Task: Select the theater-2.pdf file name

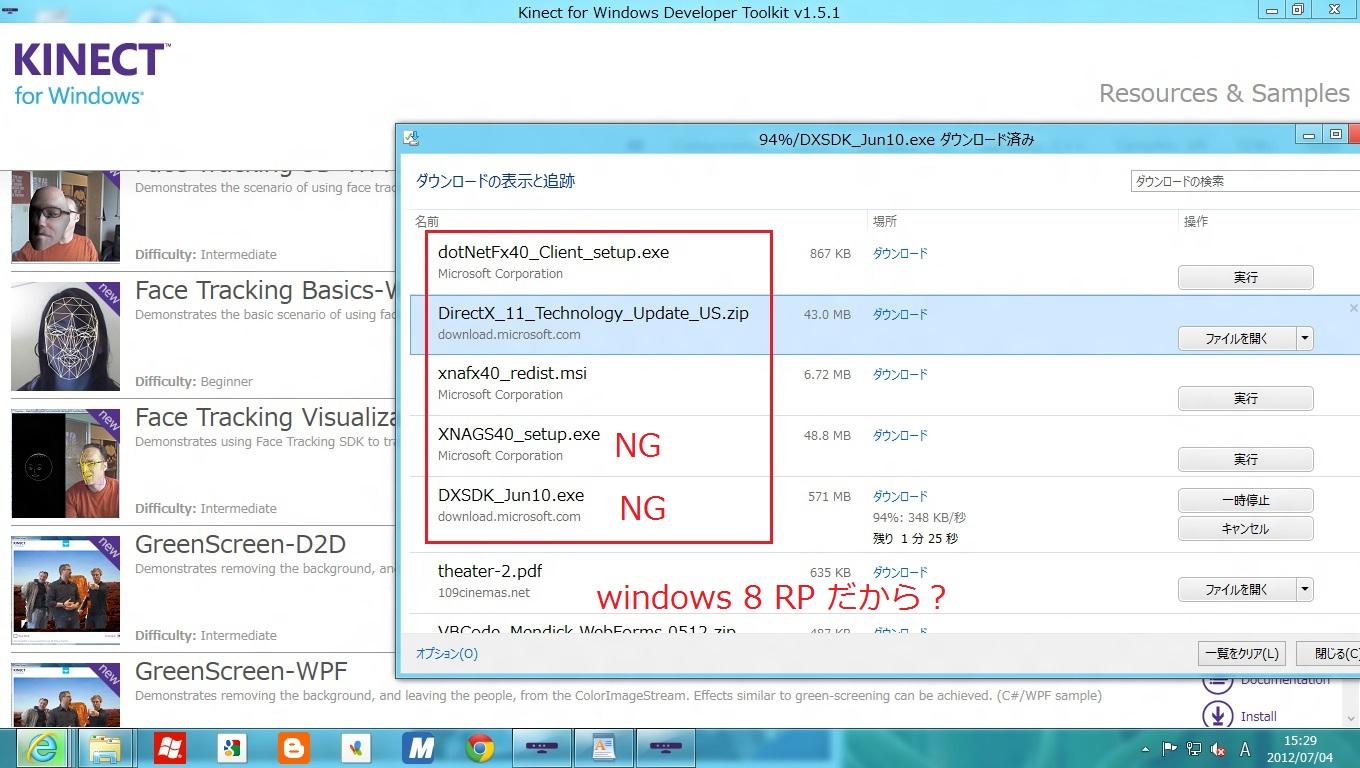Action: pyautogui.click(x=490, y=571)
